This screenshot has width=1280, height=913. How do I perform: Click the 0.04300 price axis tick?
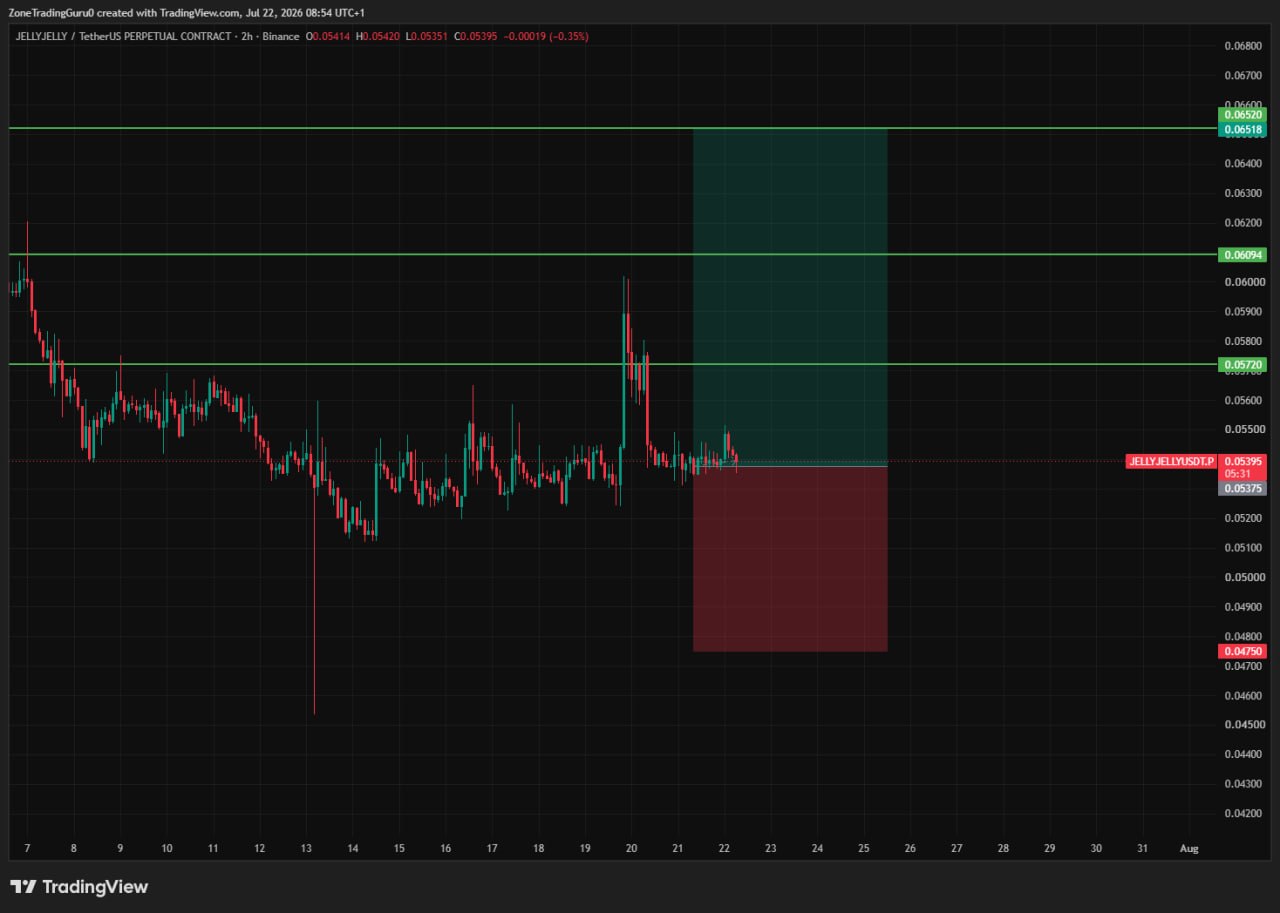click(x=1241, y=783)
